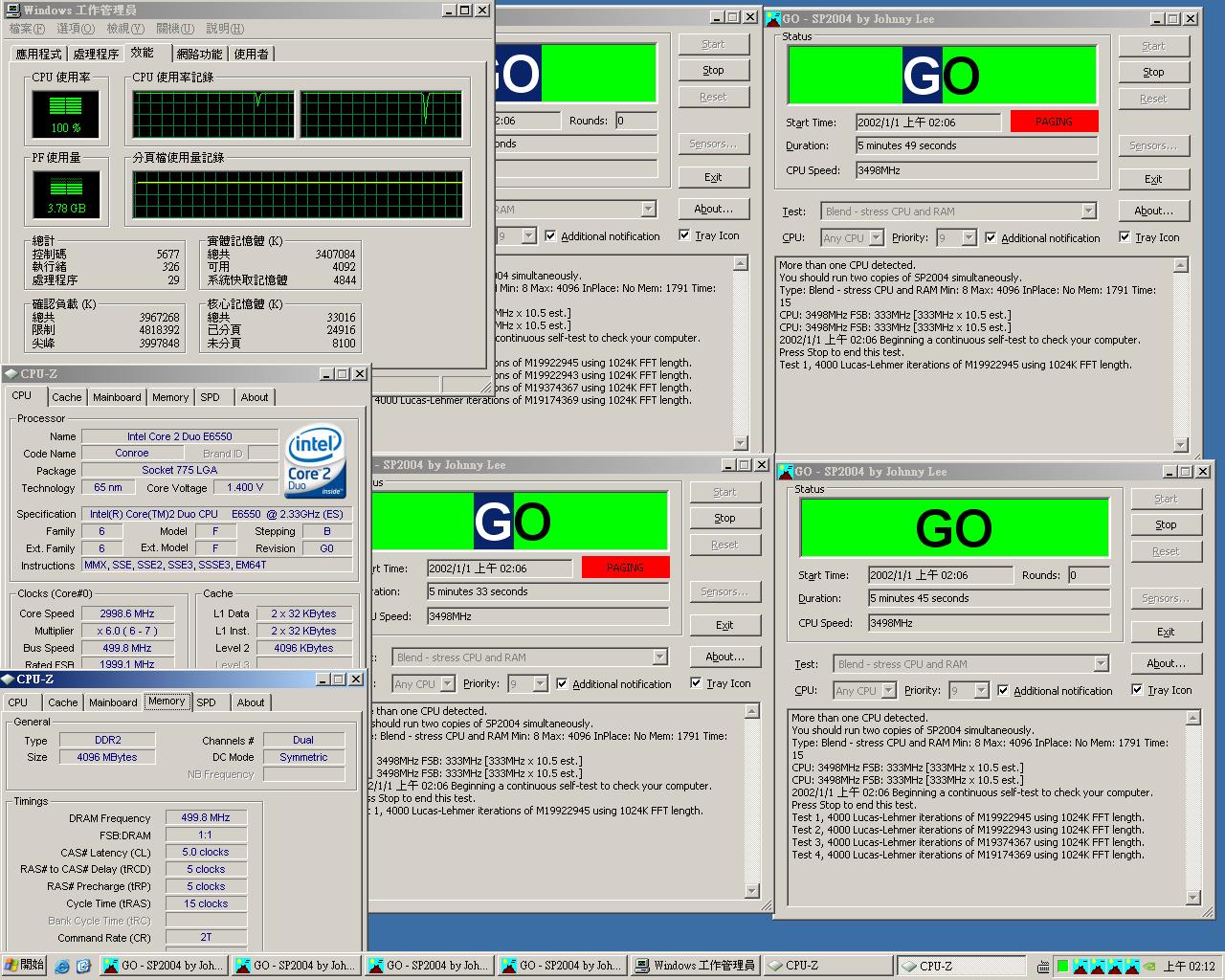
Task: Click red PAGING indicator in 49-seconds SP2004 window
Action: point(1054,122)
